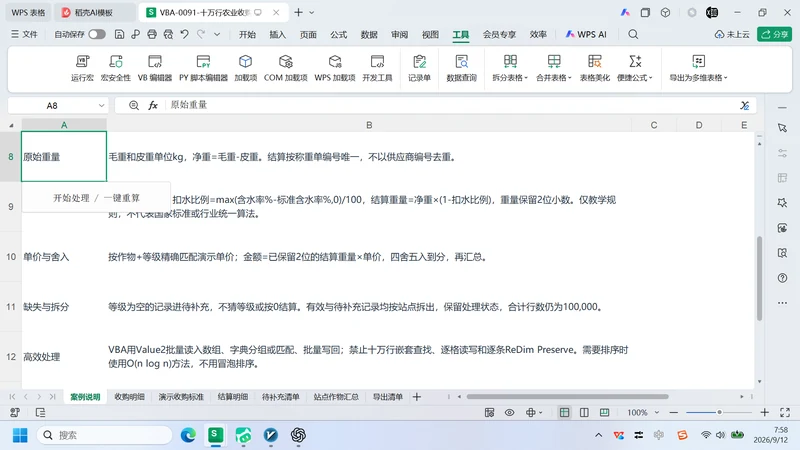800x450 pixels.
Task: Launch the VB 编辑器
Action: click(x=155, y=68)
